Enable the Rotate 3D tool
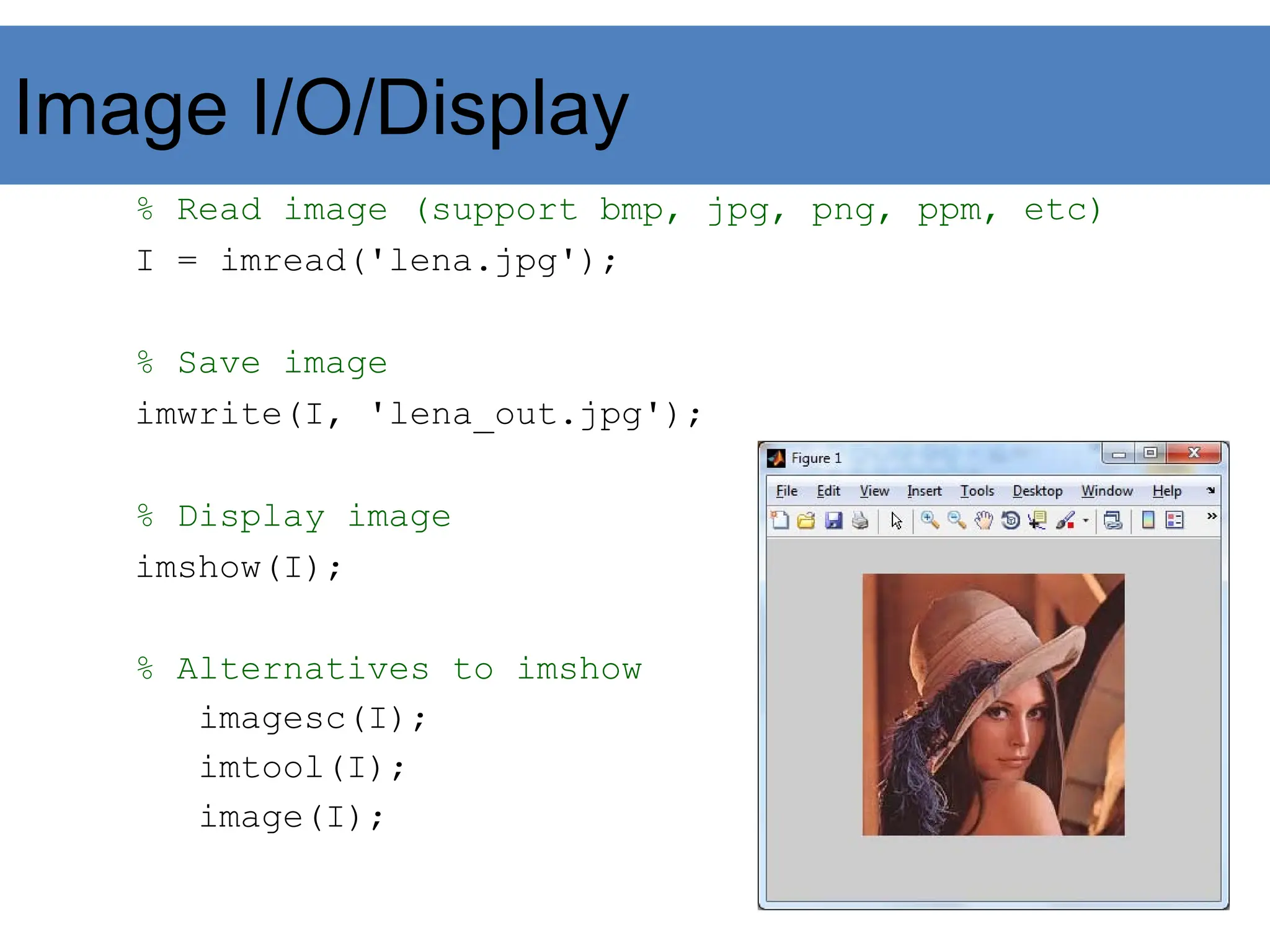 tap(1011, 520)
